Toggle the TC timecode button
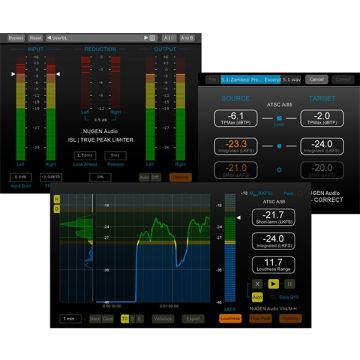The width and height of the screenshot is (360, 360). pyautogui.click(x=125, y=319)
